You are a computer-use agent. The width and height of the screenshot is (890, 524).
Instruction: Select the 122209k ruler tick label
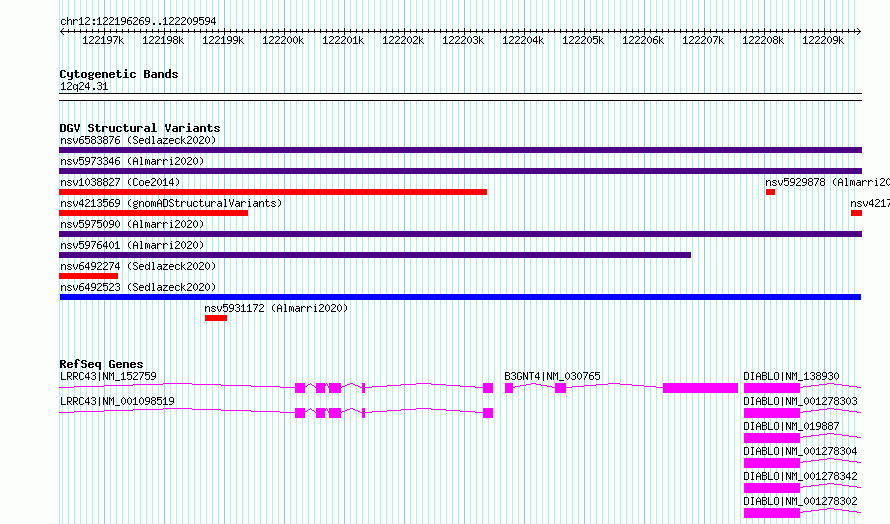click(x=822, y=40)
